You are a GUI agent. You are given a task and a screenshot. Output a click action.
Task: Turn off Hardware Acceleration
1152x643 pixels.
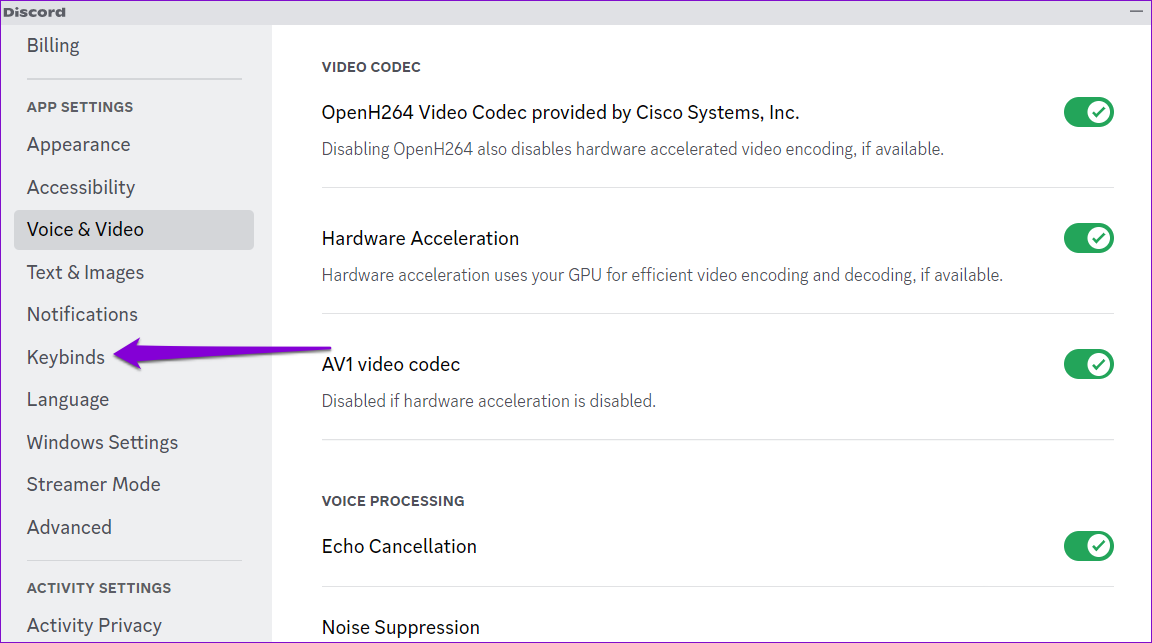pyautogui.click(x=1088, y=238)
